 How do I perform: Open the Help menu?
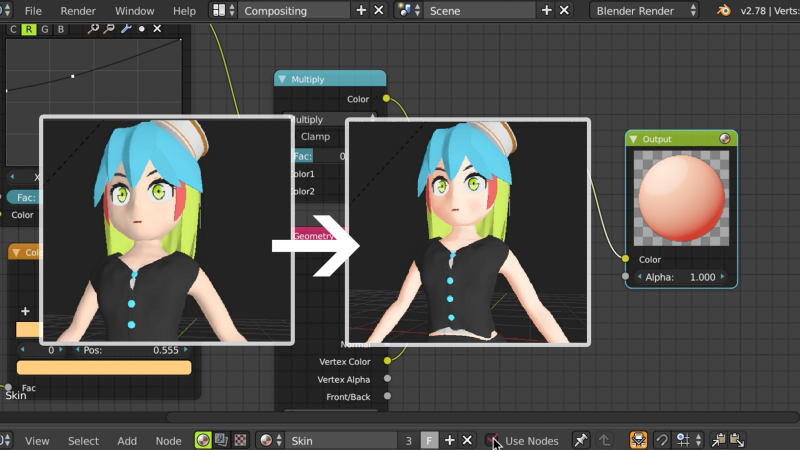click(184, 11)
